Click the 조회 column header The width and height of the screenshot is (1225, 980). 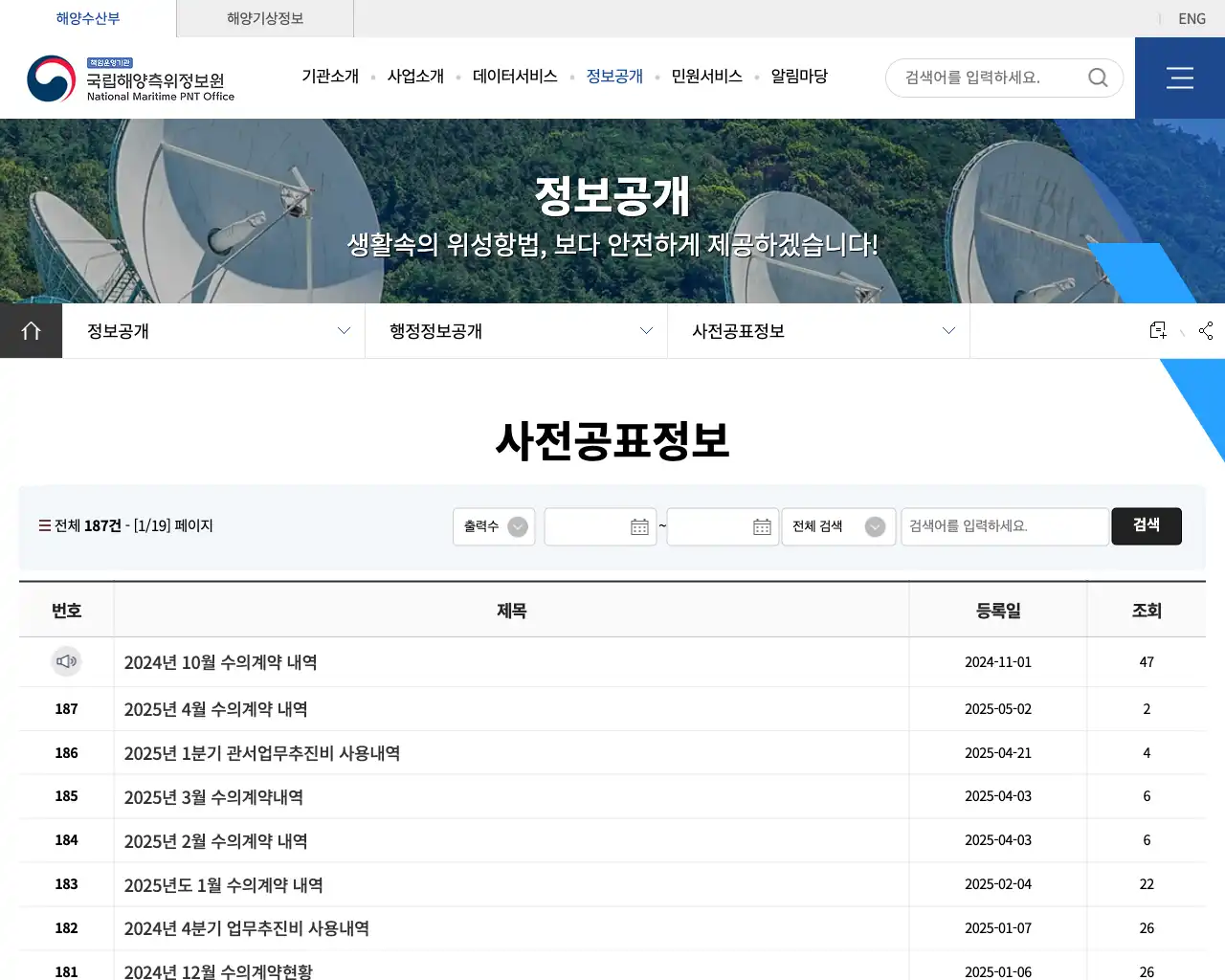point(1147,611)
